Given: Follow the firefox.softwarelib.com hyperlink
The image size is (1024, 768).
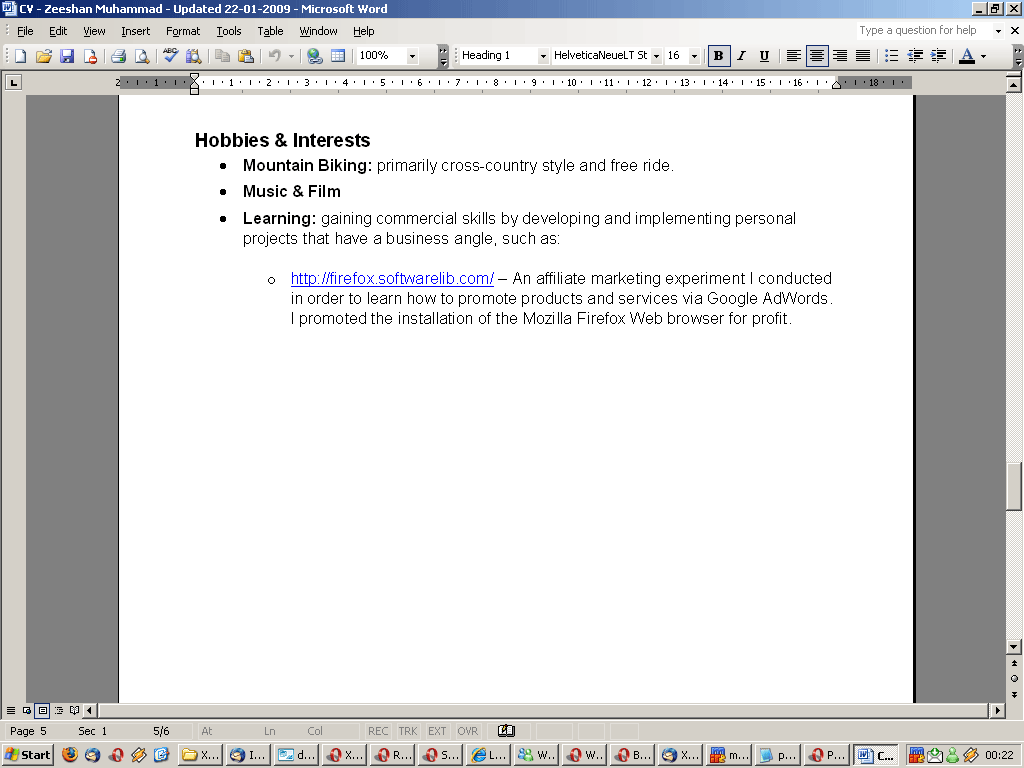Looking at the screenshot, I should (392, 279).
